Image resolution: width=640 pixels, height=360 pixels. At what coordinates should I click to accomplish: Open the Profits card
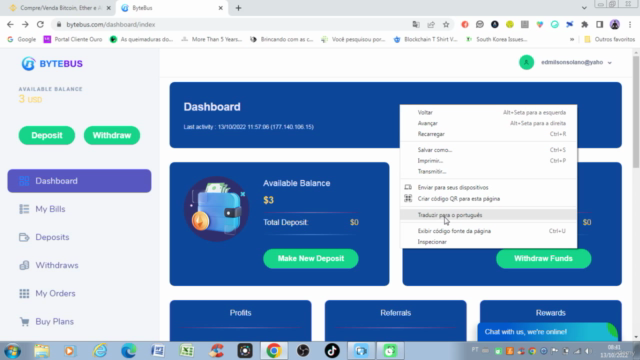[x=240, y=320]
